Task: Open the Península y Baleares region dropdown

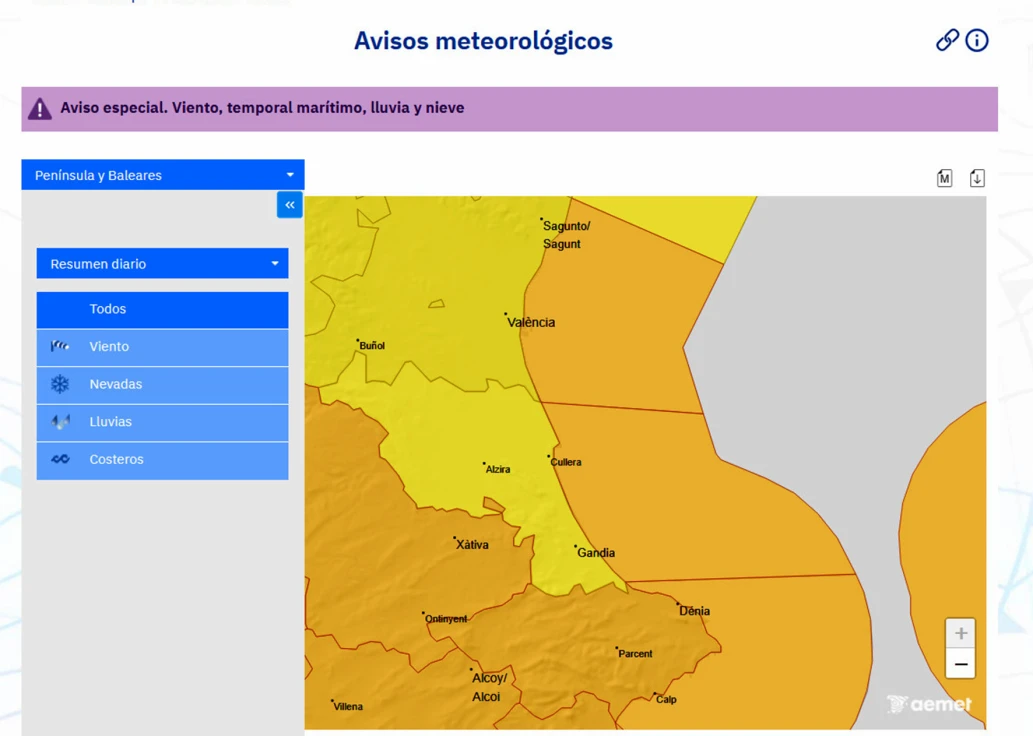Action: [x=162, y=174]
